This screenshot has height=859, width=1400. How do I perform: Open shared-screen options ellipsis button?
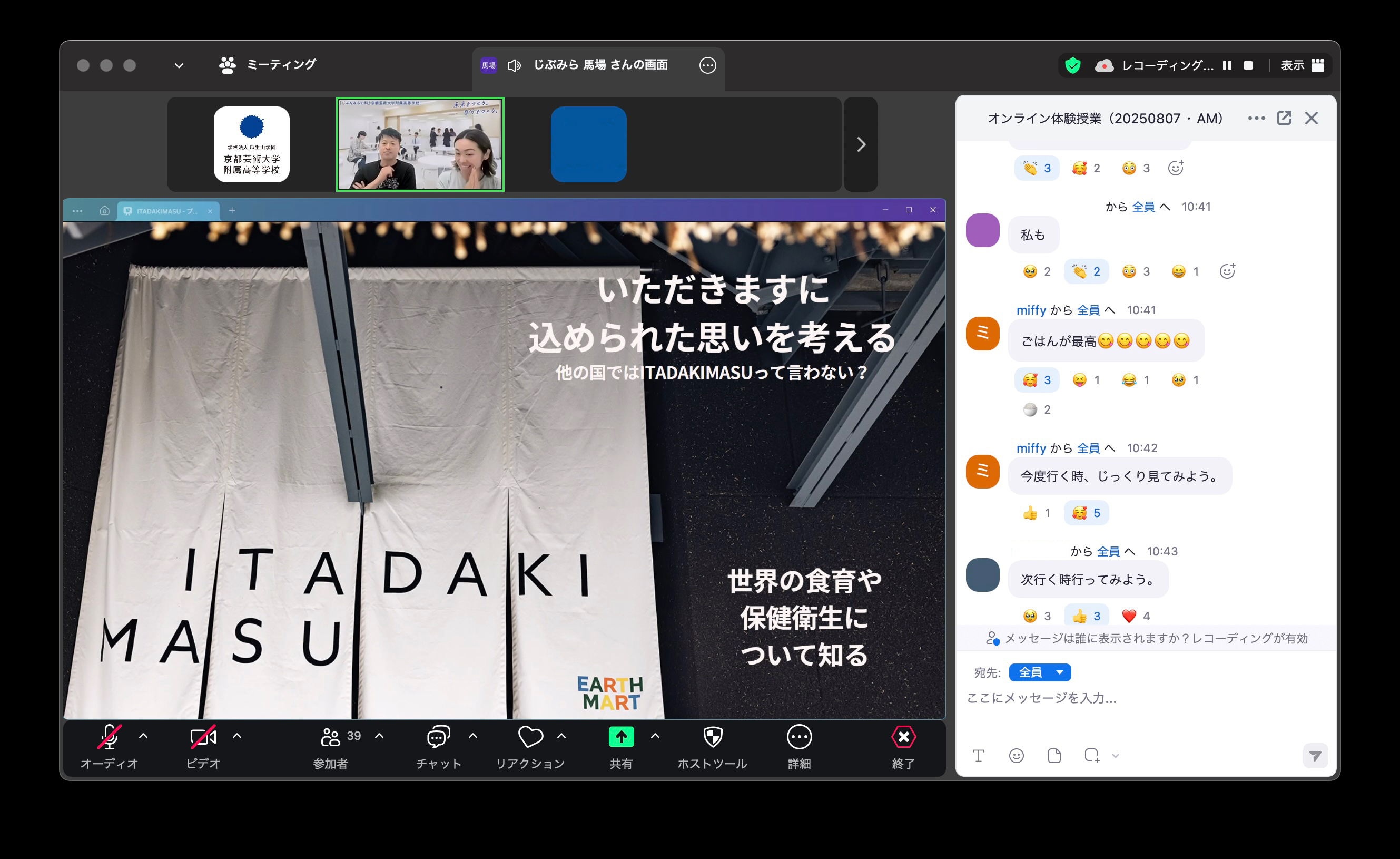click(707, 65)
